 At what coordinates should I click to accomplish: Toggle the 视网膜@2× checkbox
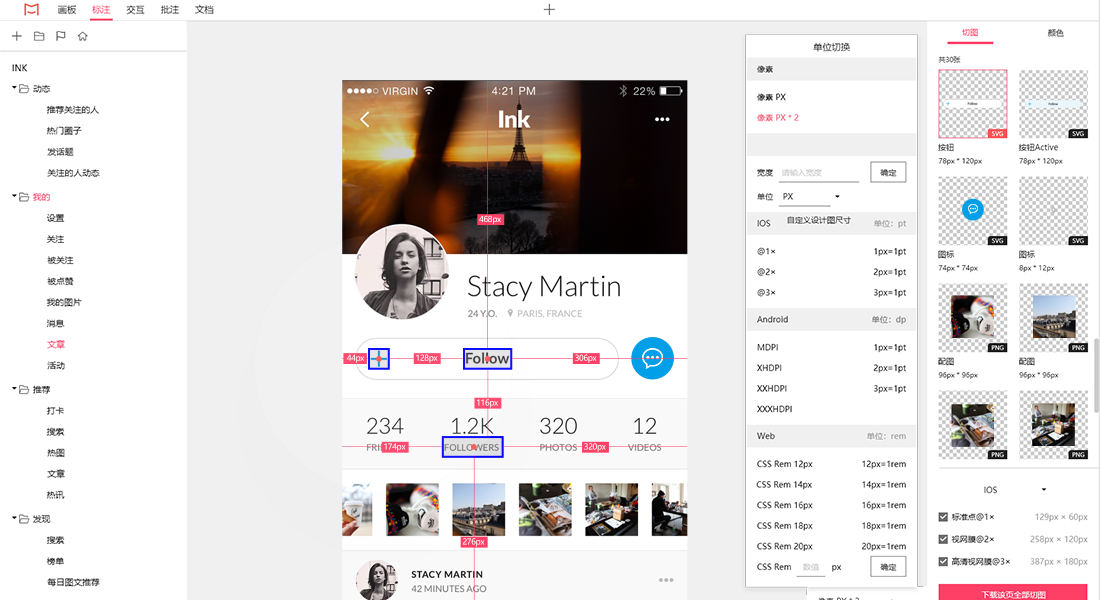tap(943, 539)
